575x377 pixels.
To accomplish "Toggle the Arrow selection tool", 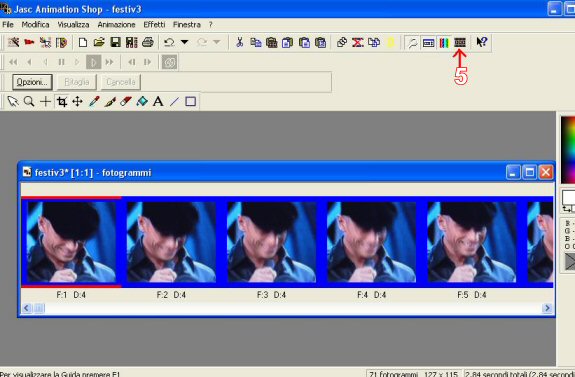I will pos(13,102).
